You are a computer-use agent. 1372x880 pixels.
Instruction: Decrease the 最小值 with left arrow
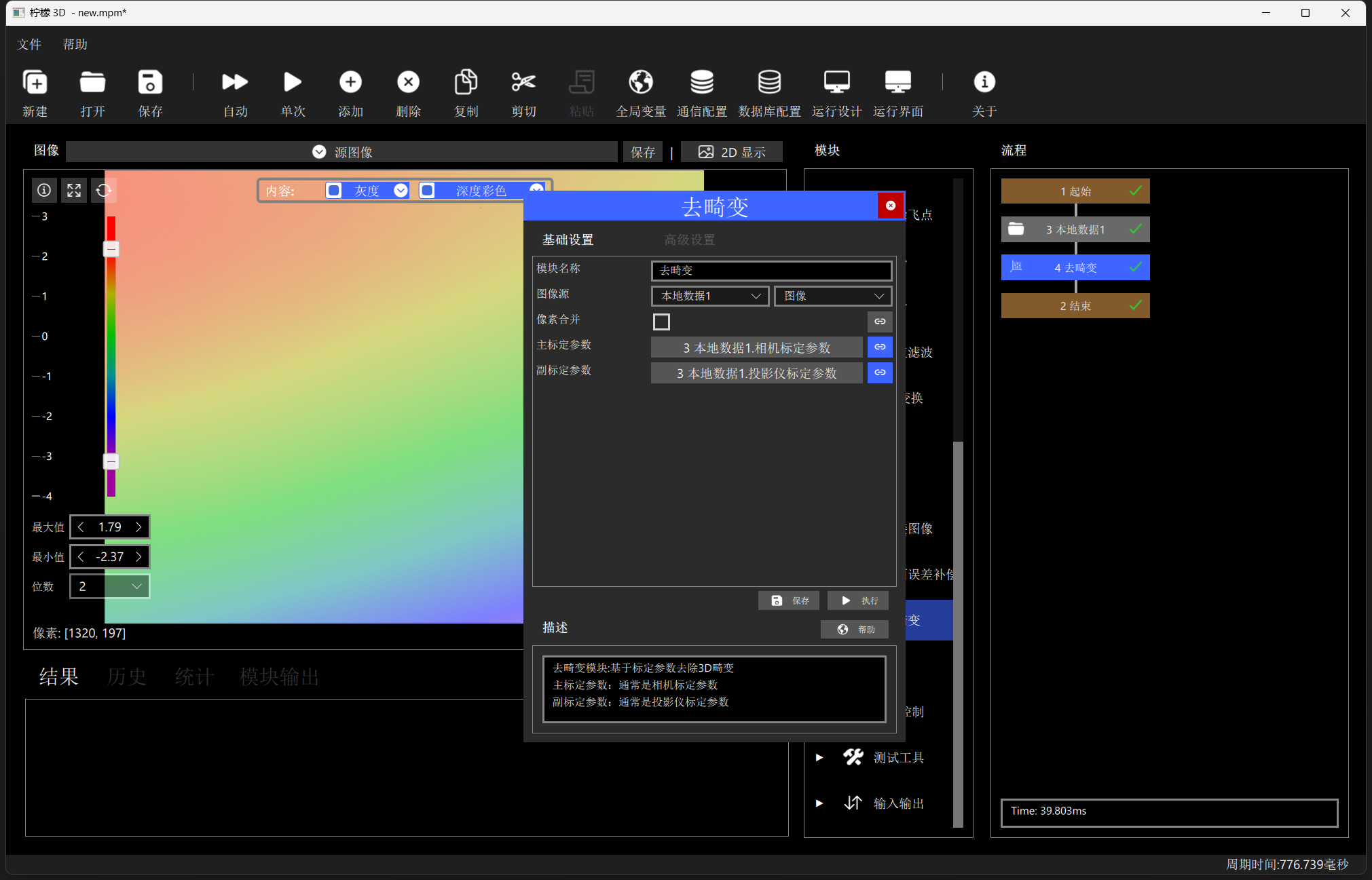coord(81,556)
